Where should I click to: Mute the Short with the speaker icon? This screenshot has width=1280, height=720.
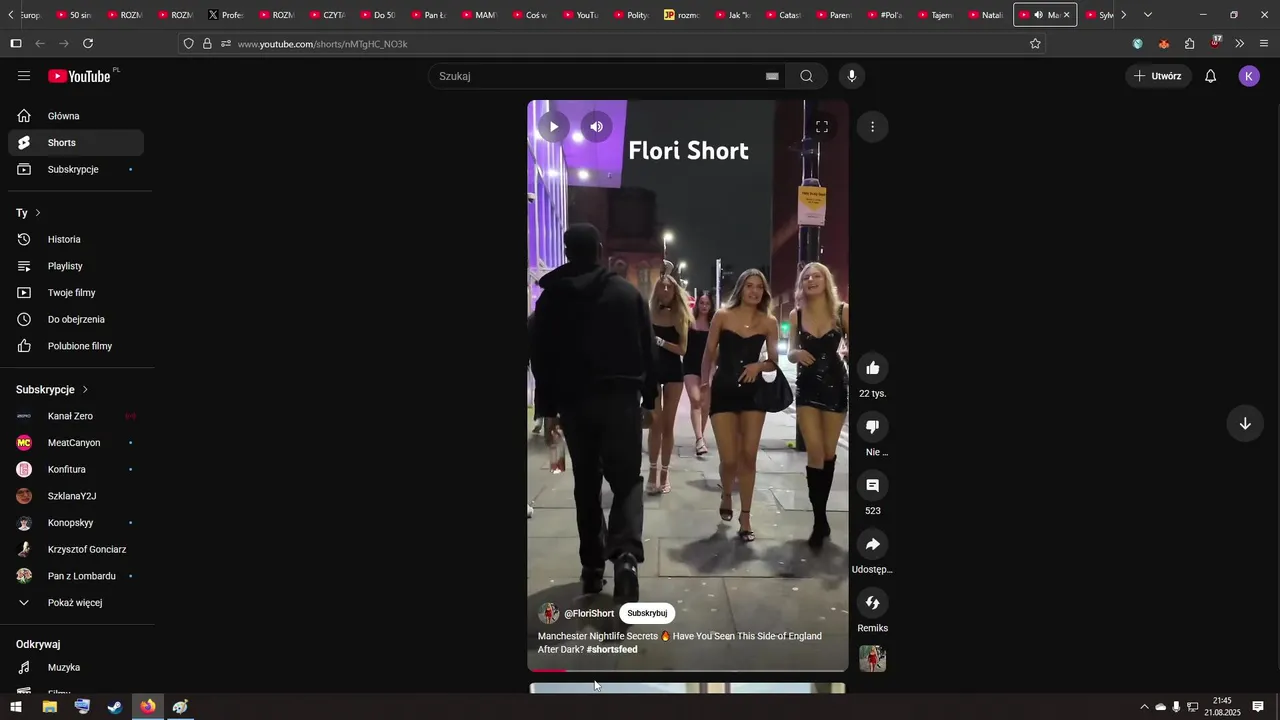pyautogui.click(x=596, y=127)
